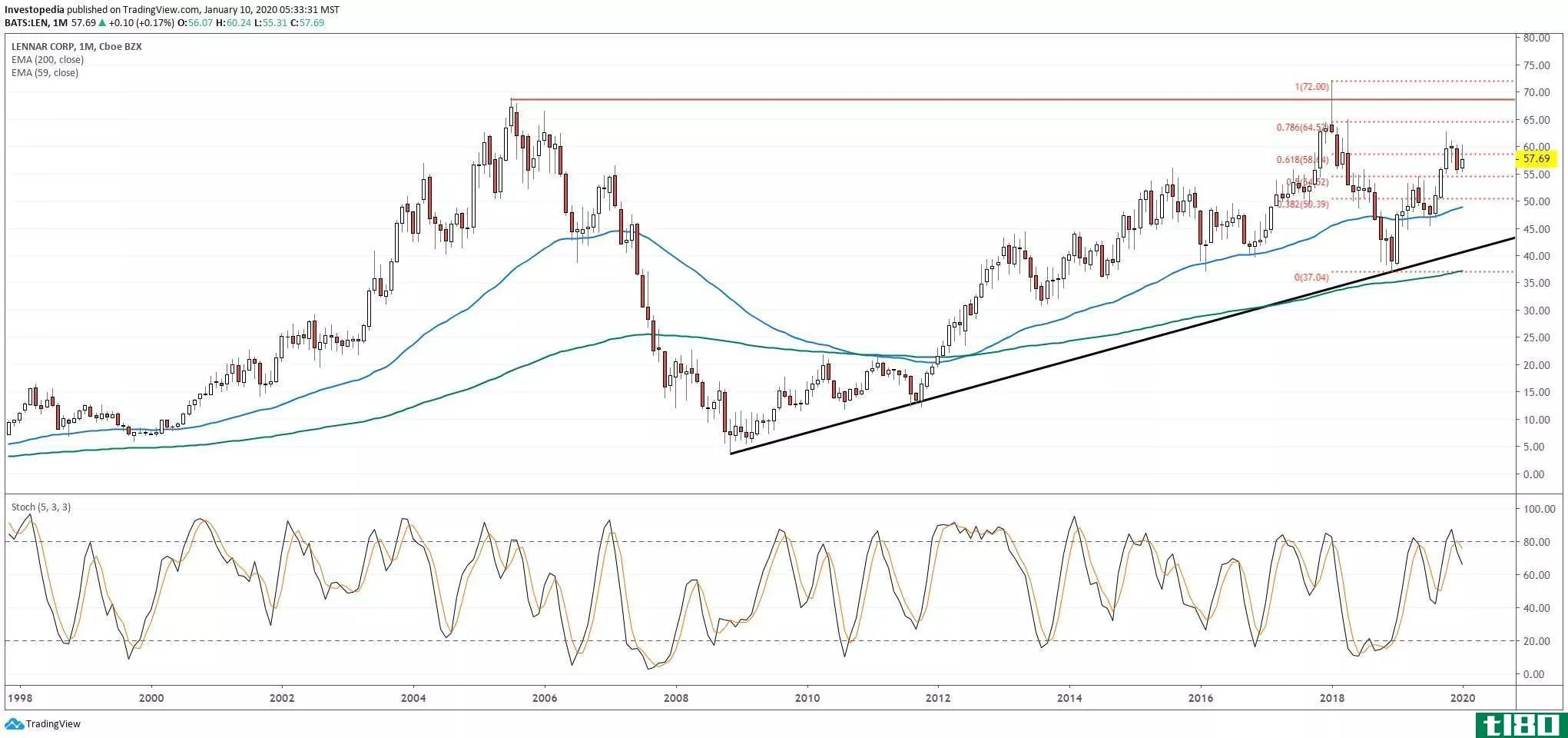Click the BATS:LEN ticker in the header

point(26,23)
